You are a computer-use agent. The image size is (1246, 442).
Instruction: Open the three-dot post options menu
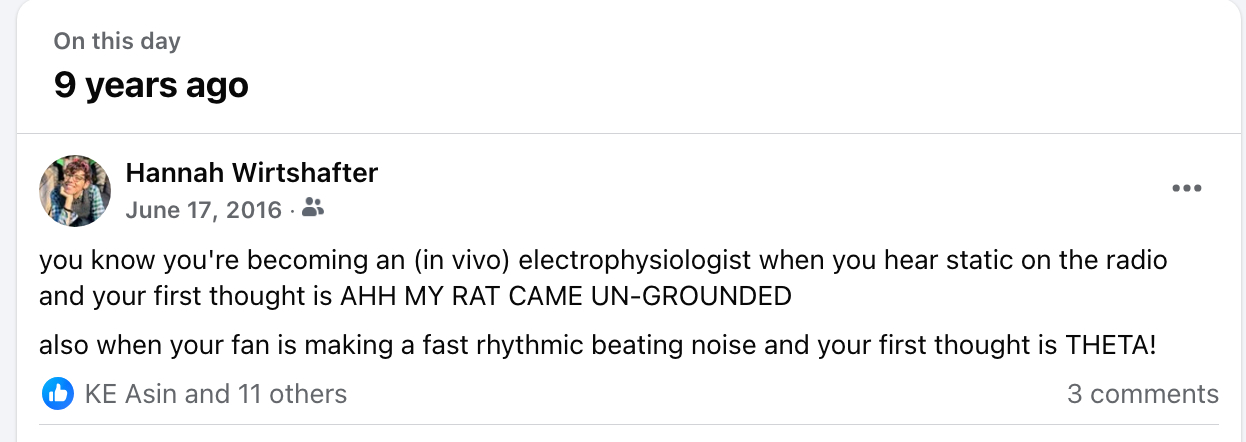1186,188
